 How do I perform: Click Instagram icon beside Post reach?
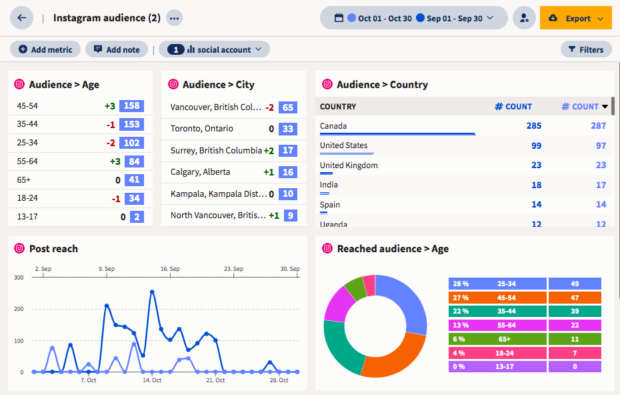(19, 248)
